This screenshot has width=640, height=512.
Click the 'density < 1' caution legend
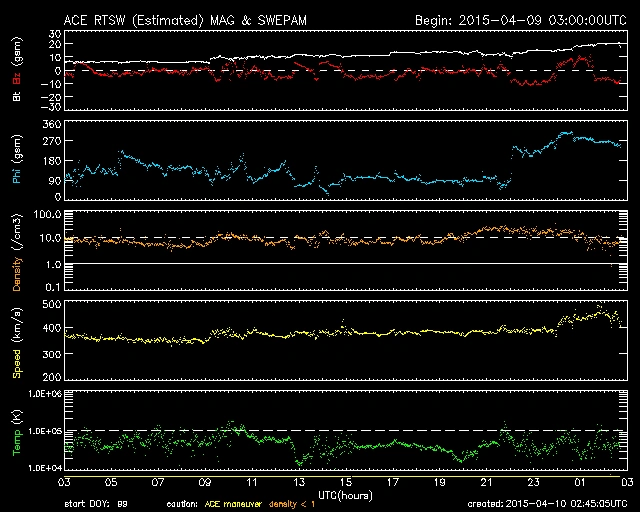point(292,504)
